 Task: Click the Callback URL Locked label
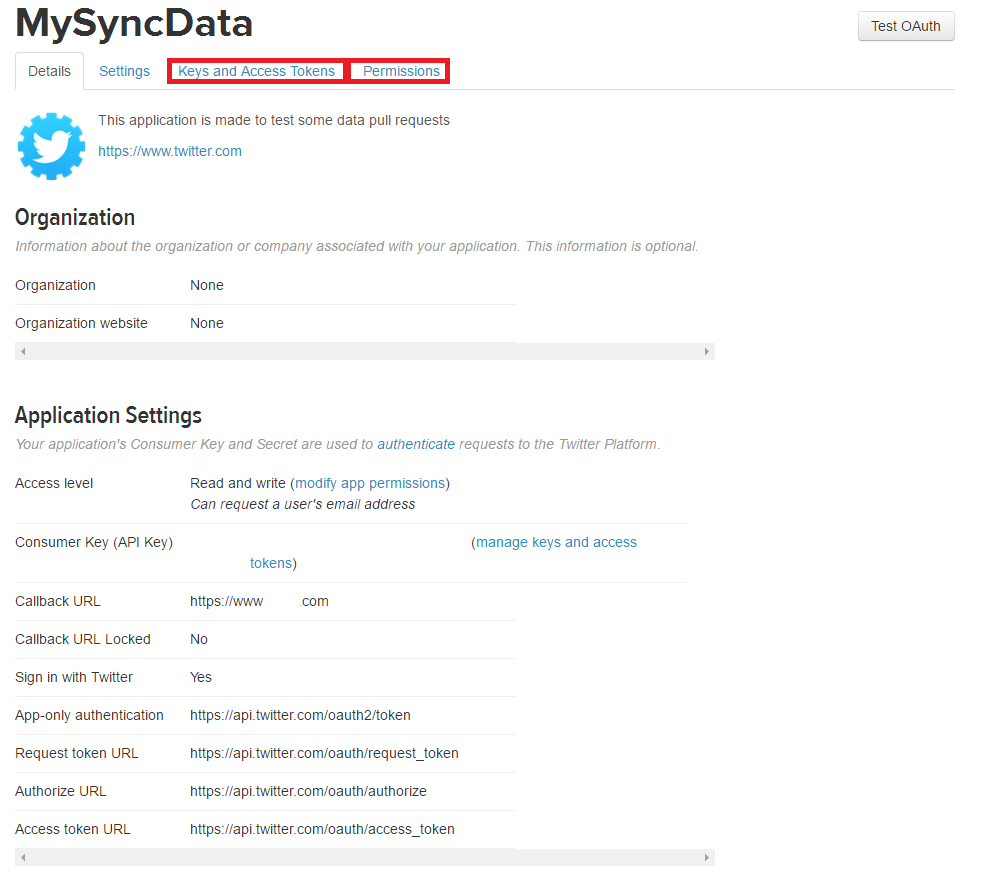83,639
